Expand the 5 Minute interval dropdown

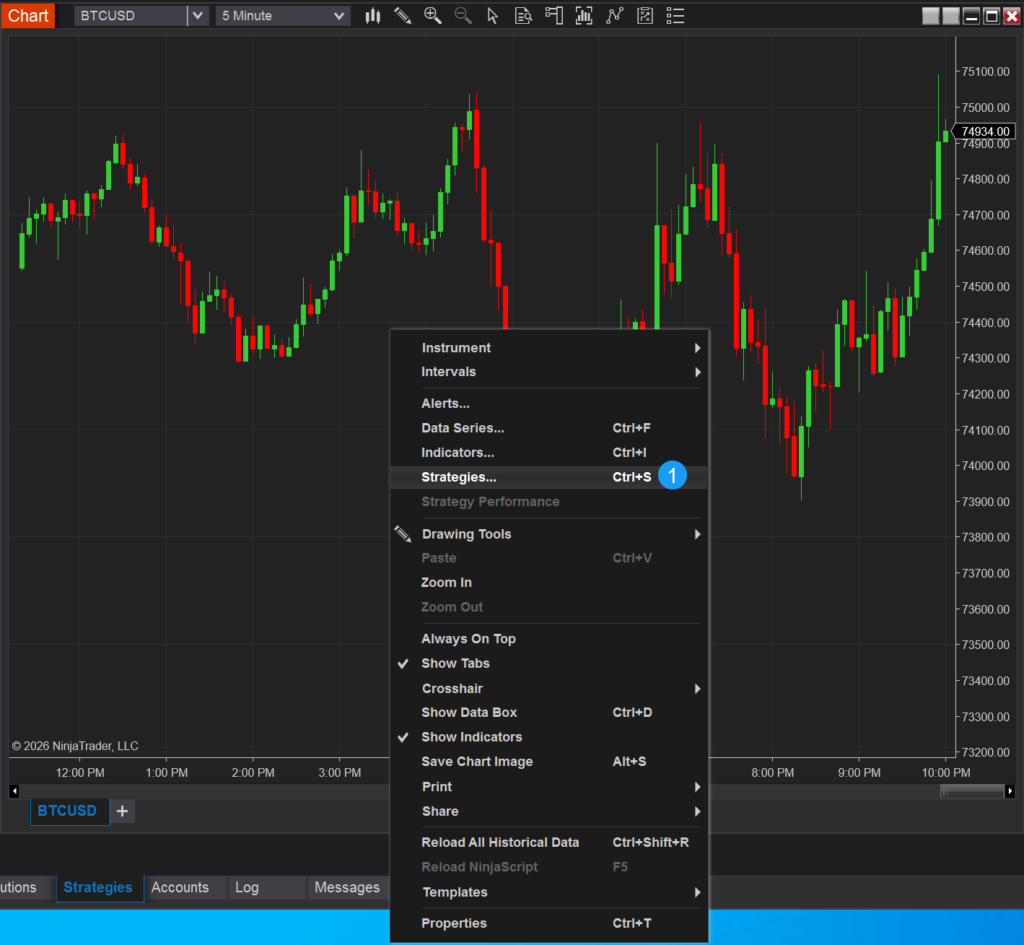(339, 16)
